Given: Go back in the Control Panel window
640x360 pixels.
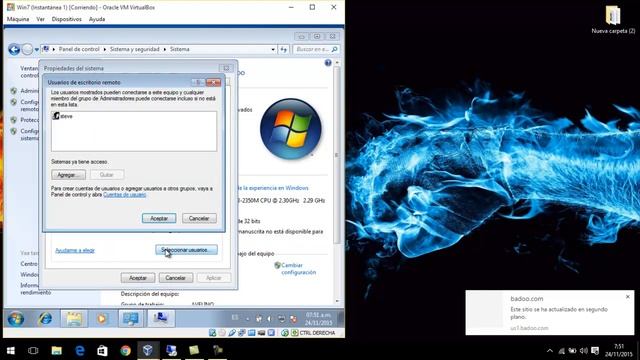Looking at the screenshot, I should click(14, 49).
